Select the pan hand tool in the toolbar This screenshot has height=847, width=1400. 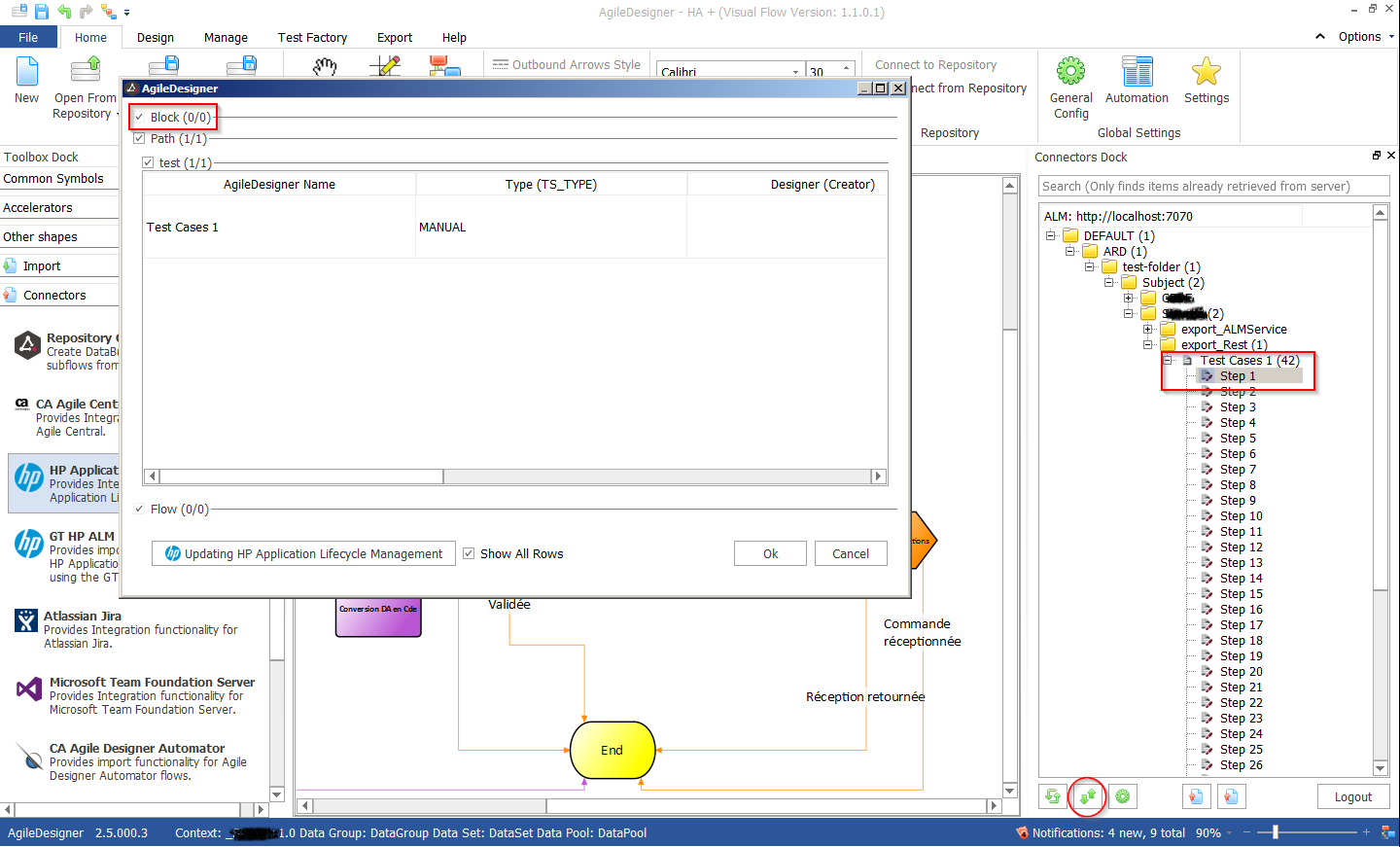[x=325, y=68]
